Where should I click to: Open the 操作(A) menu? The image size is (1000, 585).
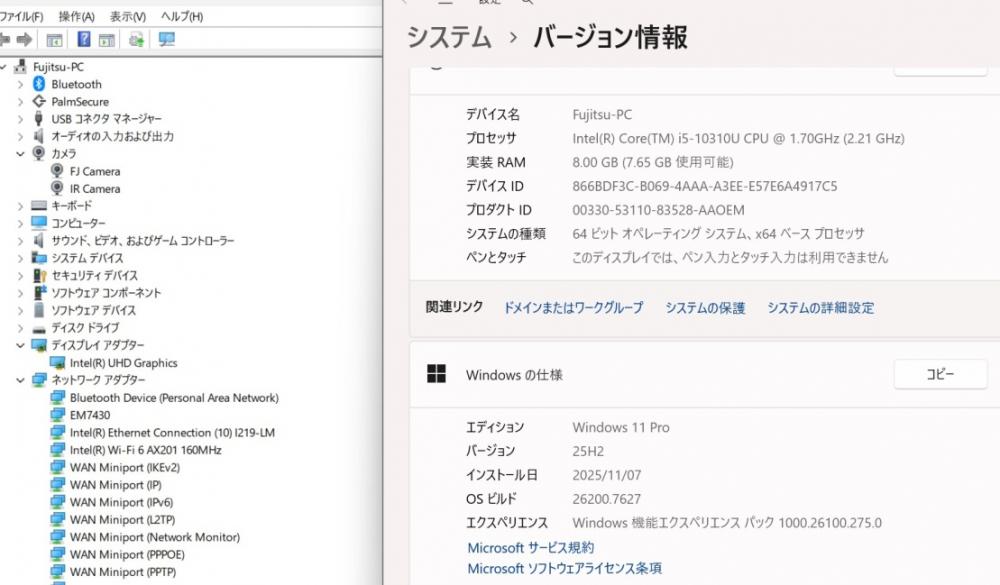coord(76,17)
